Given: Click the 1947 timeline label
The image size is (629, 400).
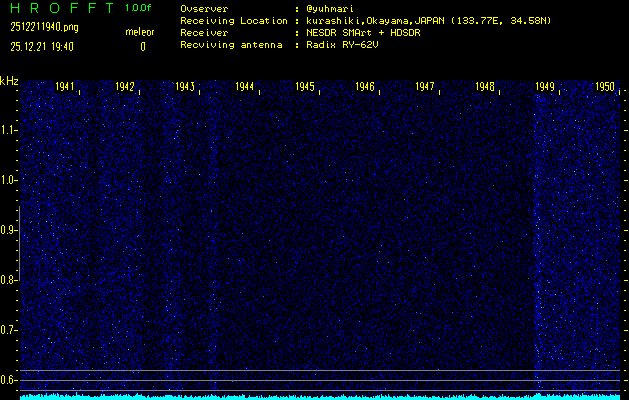Looking at the screenshot, I should (x=425, y=88).
